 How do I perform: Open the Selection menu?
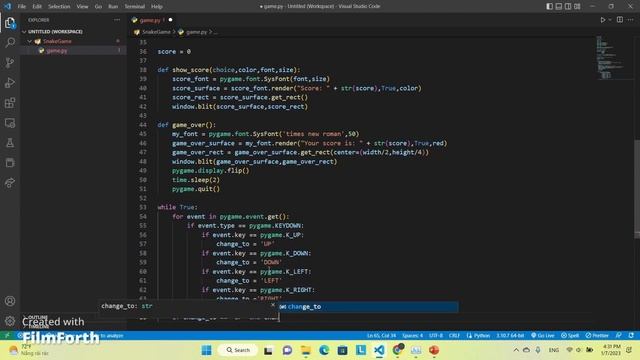[59, 7]
